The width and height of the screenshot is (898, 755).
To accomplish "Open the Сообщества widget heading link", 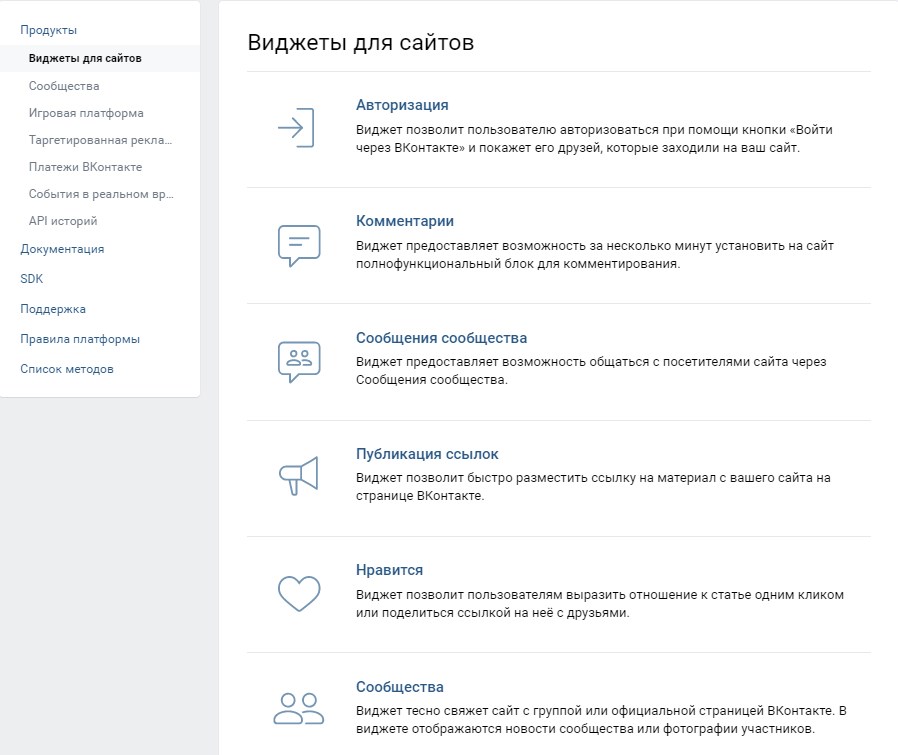I will coord(400,687).
